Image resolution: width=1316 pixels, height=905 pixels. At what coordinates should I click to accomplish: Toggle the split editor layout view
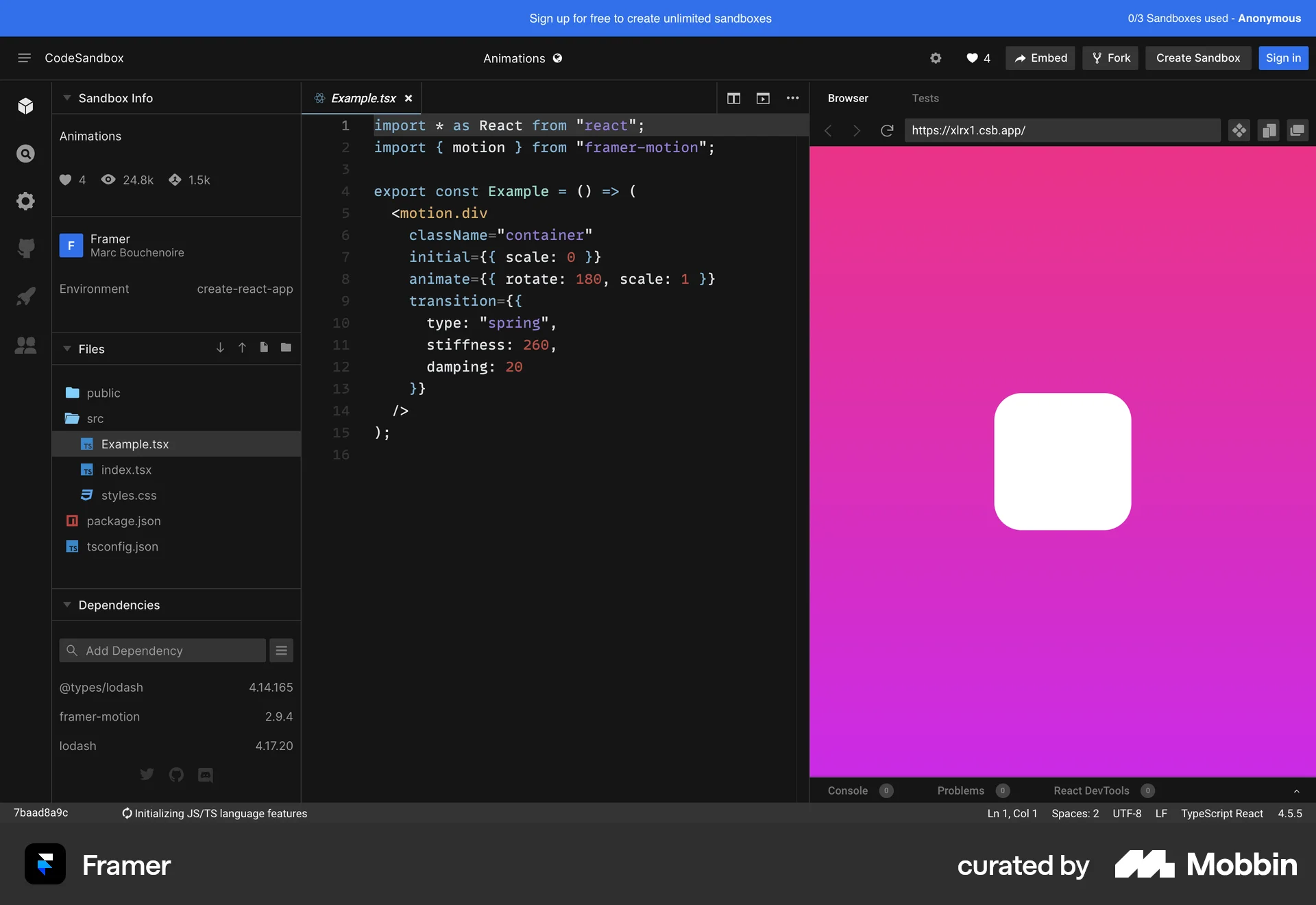coord(733,98)
